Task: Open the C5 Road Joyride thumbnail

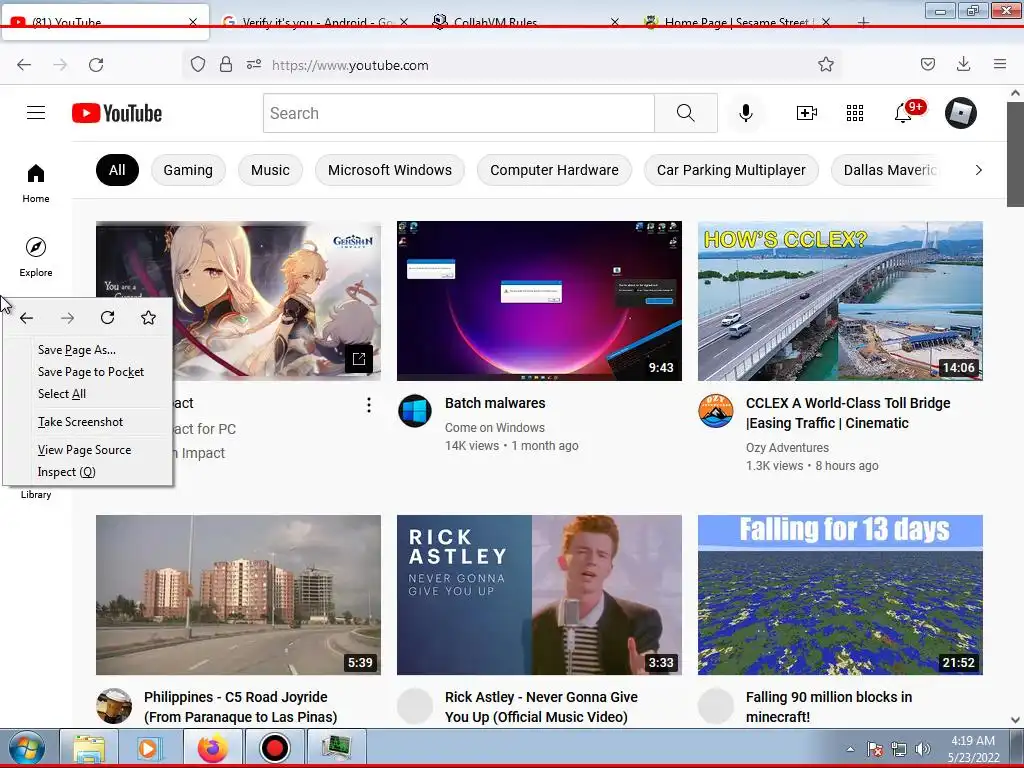Action: (x=238, y=595)
